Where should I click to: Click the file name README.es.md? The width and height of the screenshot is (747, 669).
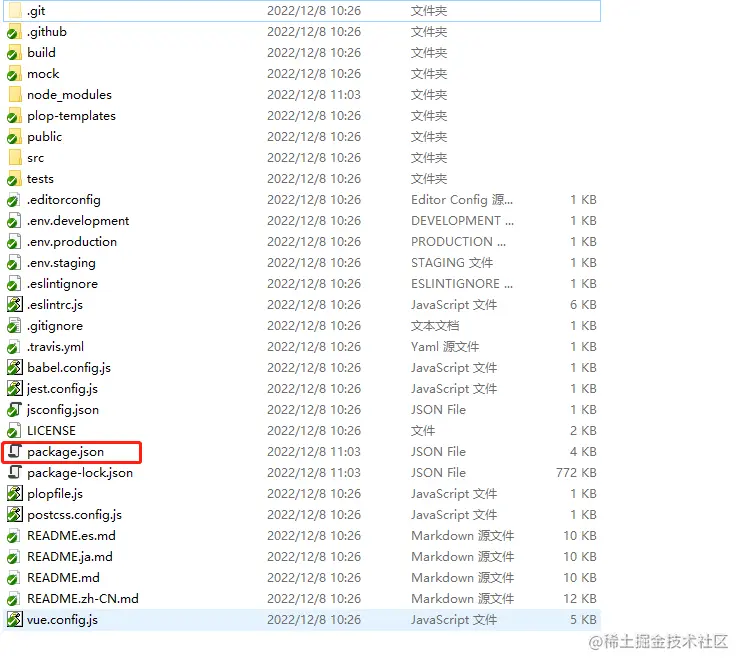pyautogui.click(x=71, y=536)
